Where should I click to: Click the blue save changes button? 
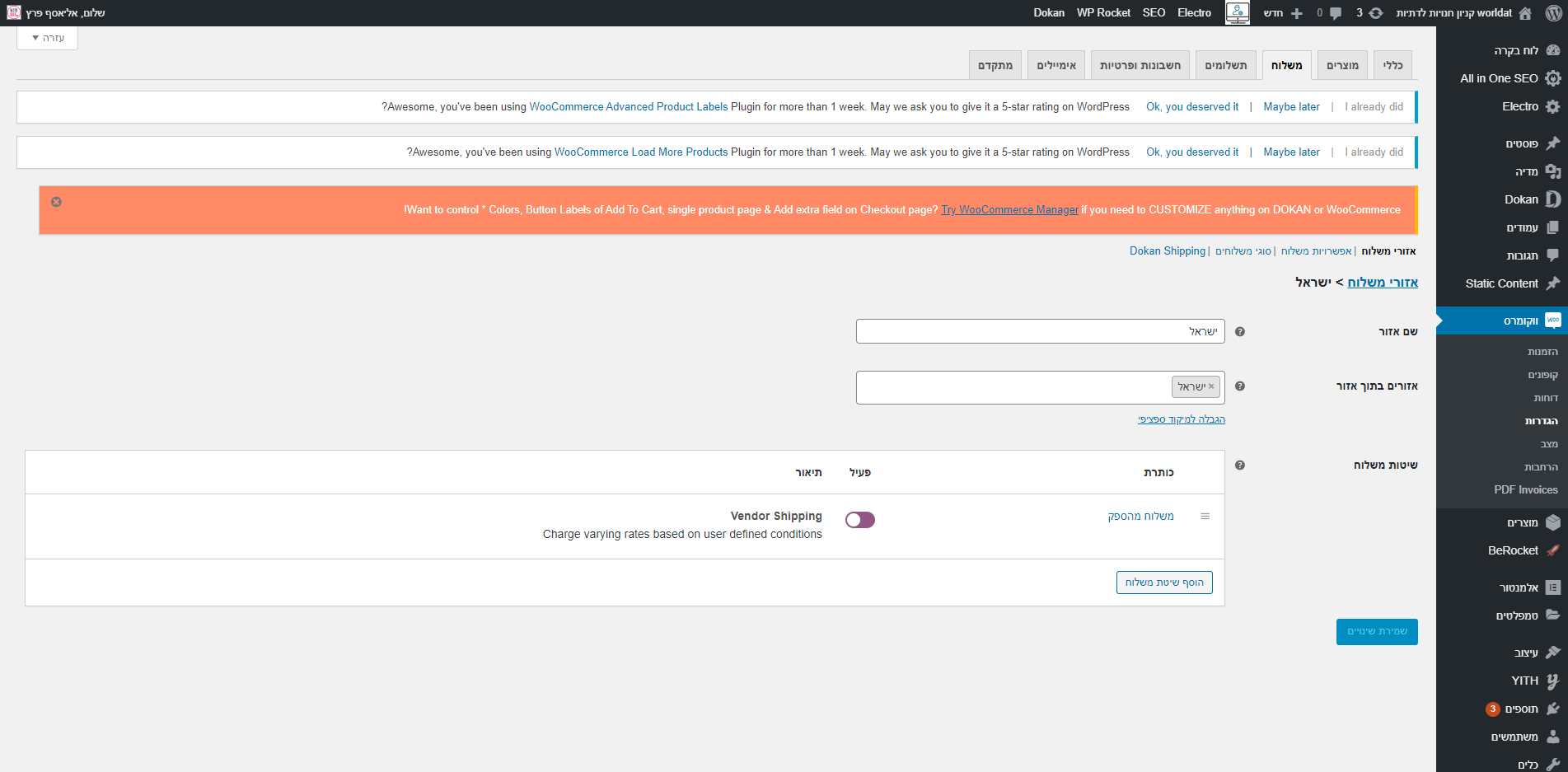(1377, 632)
